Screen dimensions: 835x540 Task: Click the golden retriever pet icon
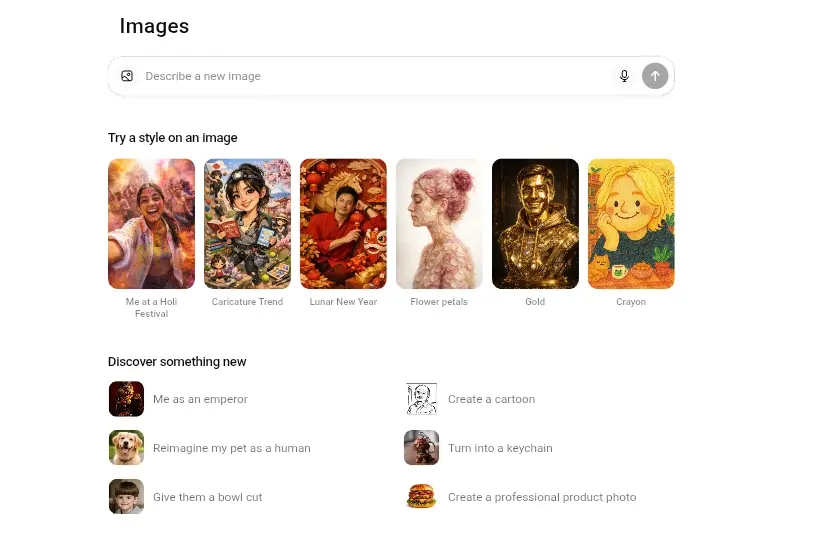click(x=126, y=448)
